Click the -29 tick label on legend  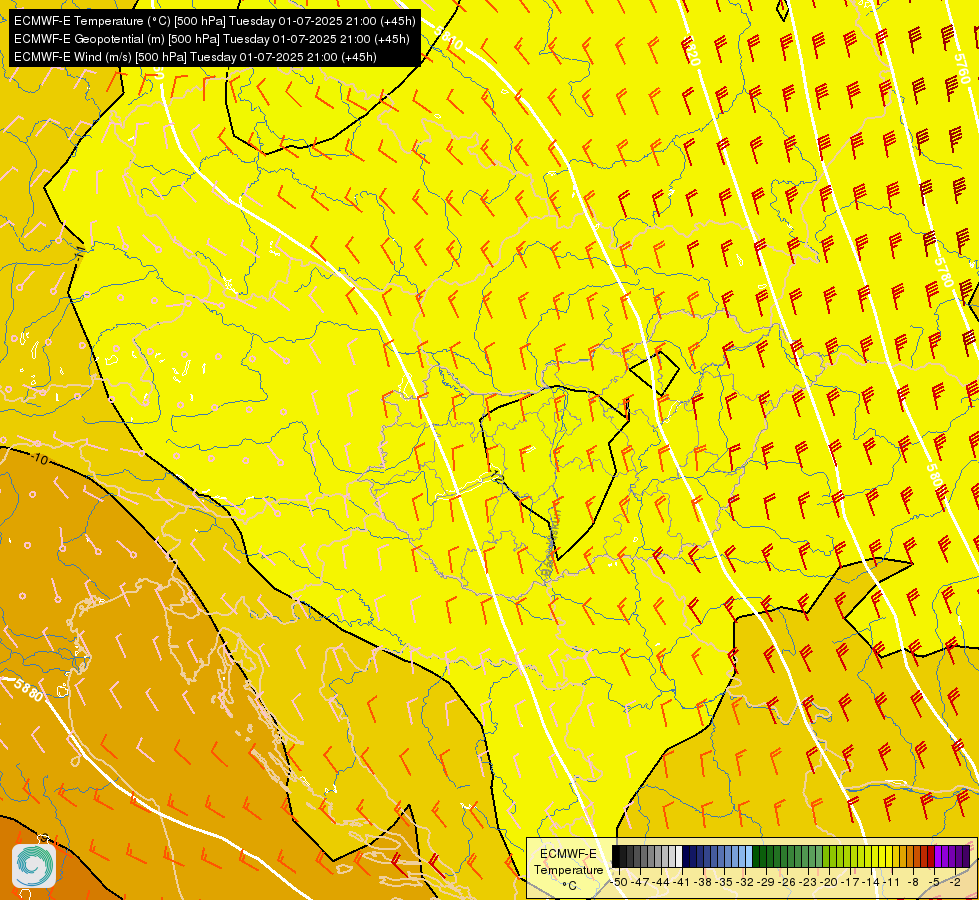pos(765,882)
